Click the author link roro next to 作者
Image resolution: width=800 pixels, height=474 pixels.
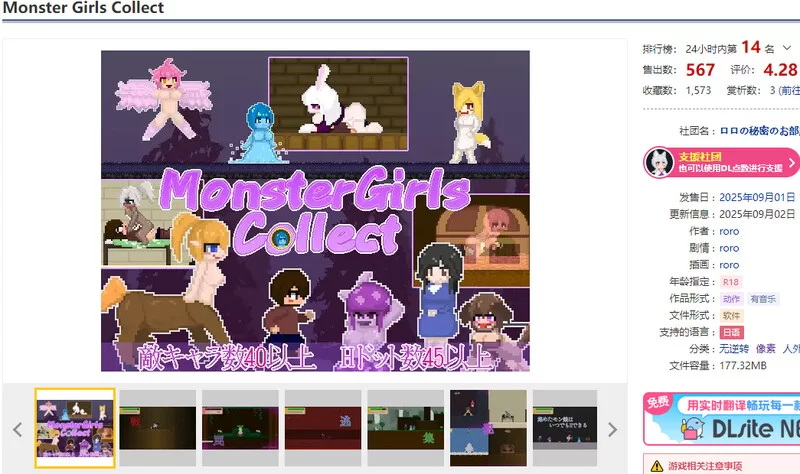[729, 231]
